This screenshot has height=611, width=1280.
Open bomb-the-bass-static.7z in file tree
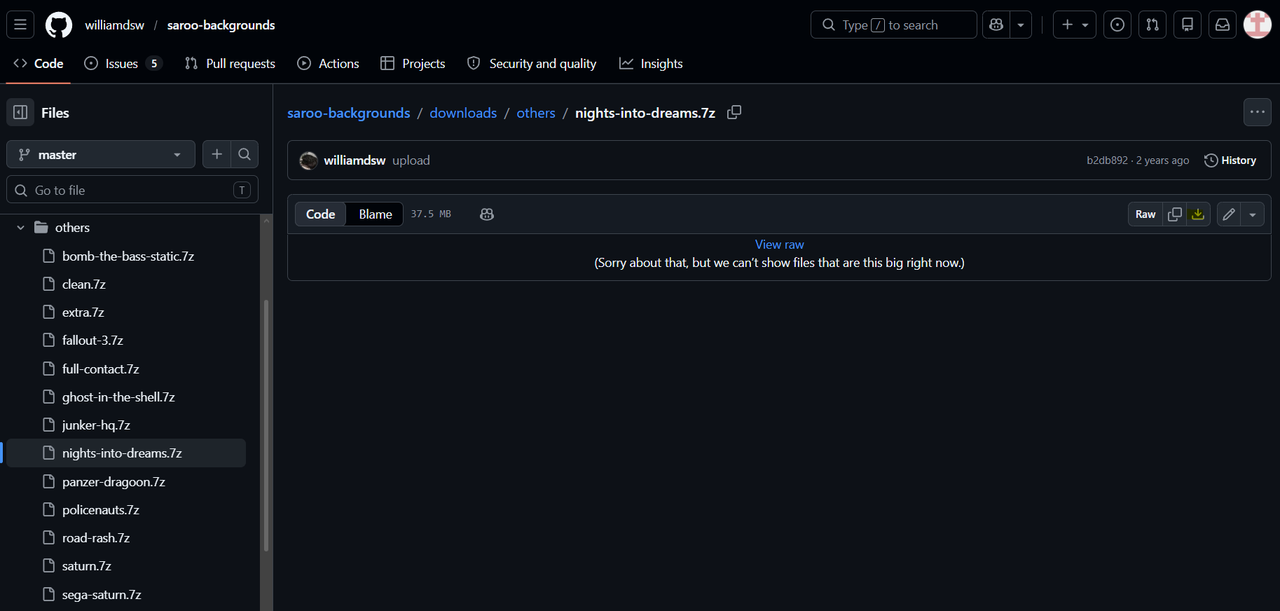click(x=128, y=256)
